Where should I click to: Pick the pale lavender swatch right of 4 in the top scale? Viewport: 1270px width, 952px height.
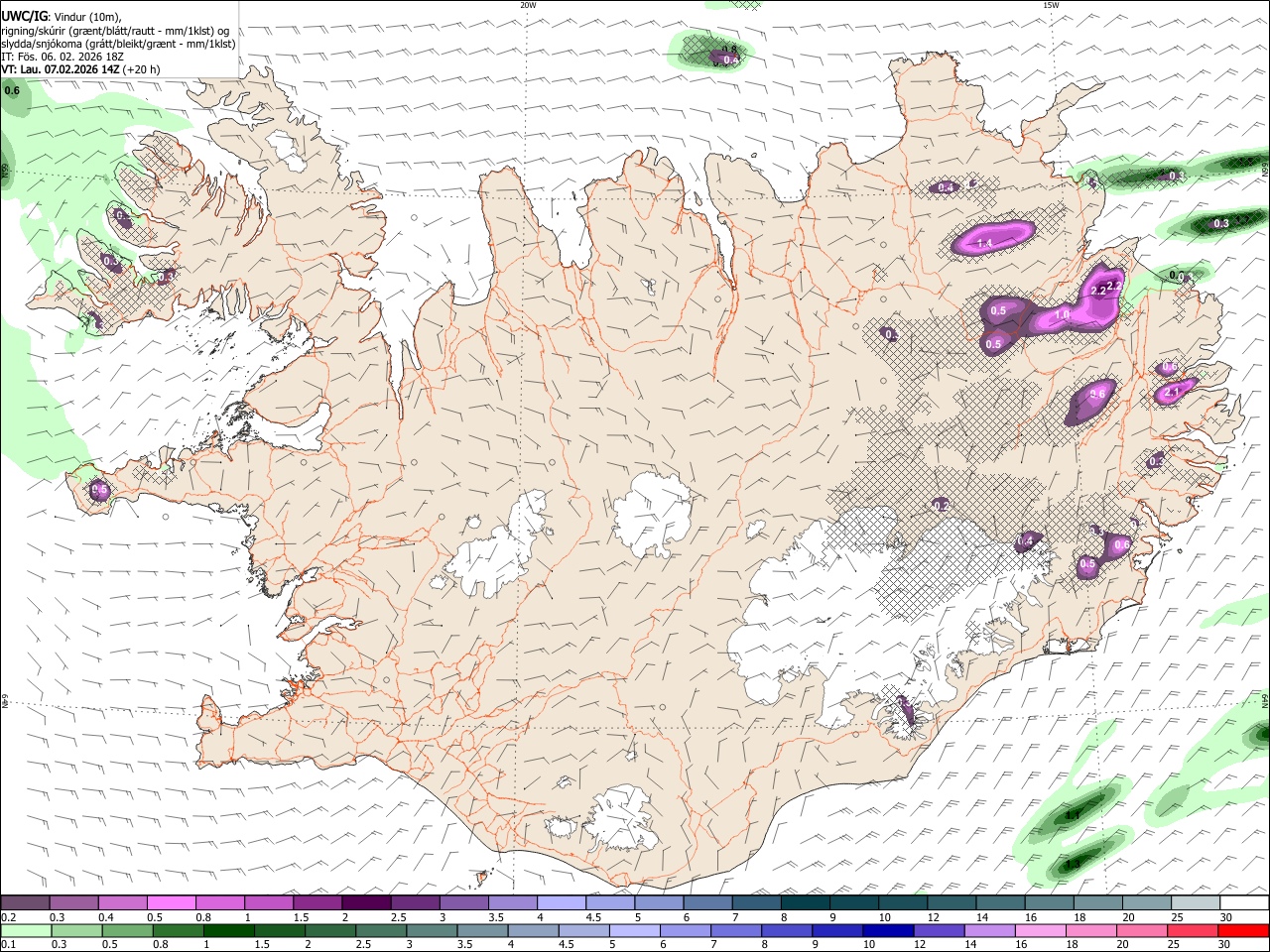click(x=560, y=902)
